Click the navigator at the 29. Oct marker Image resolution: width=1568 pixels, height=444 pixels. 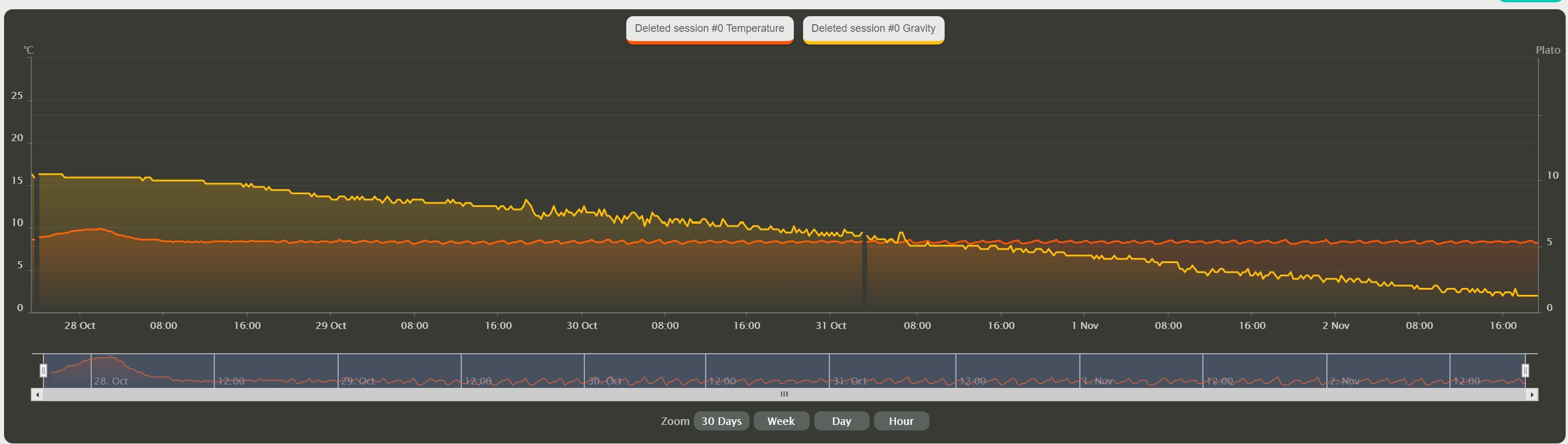click(357, 381)
